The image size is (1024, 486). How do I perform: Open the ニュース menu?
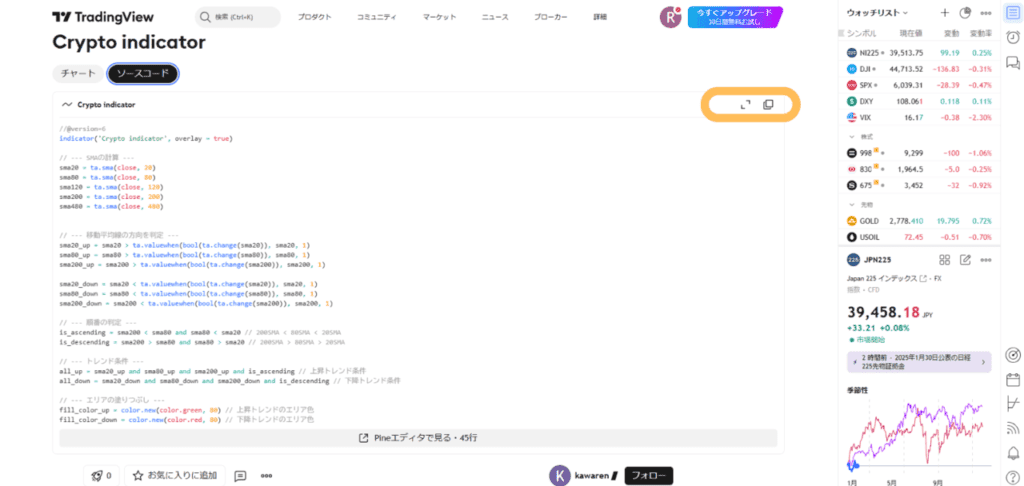tap(495, 17)
